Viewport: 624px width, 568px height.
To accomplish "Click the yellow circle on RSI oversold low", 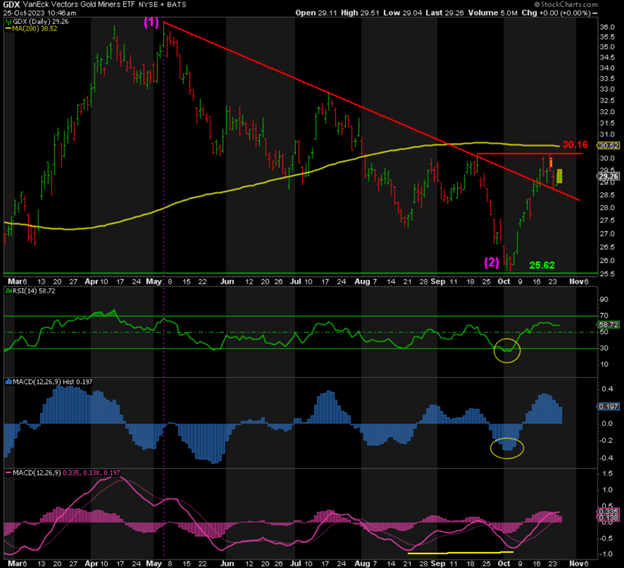I will (507, 350).
